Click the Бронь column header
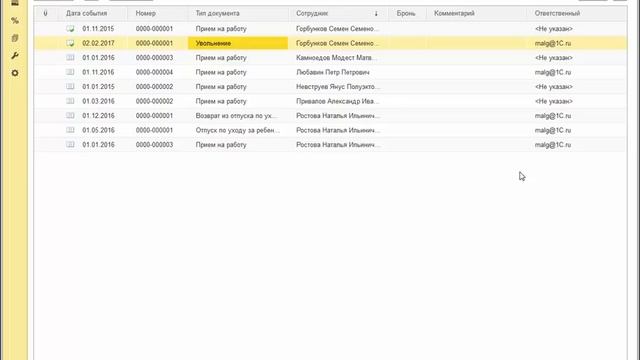 tap(406, 13)
